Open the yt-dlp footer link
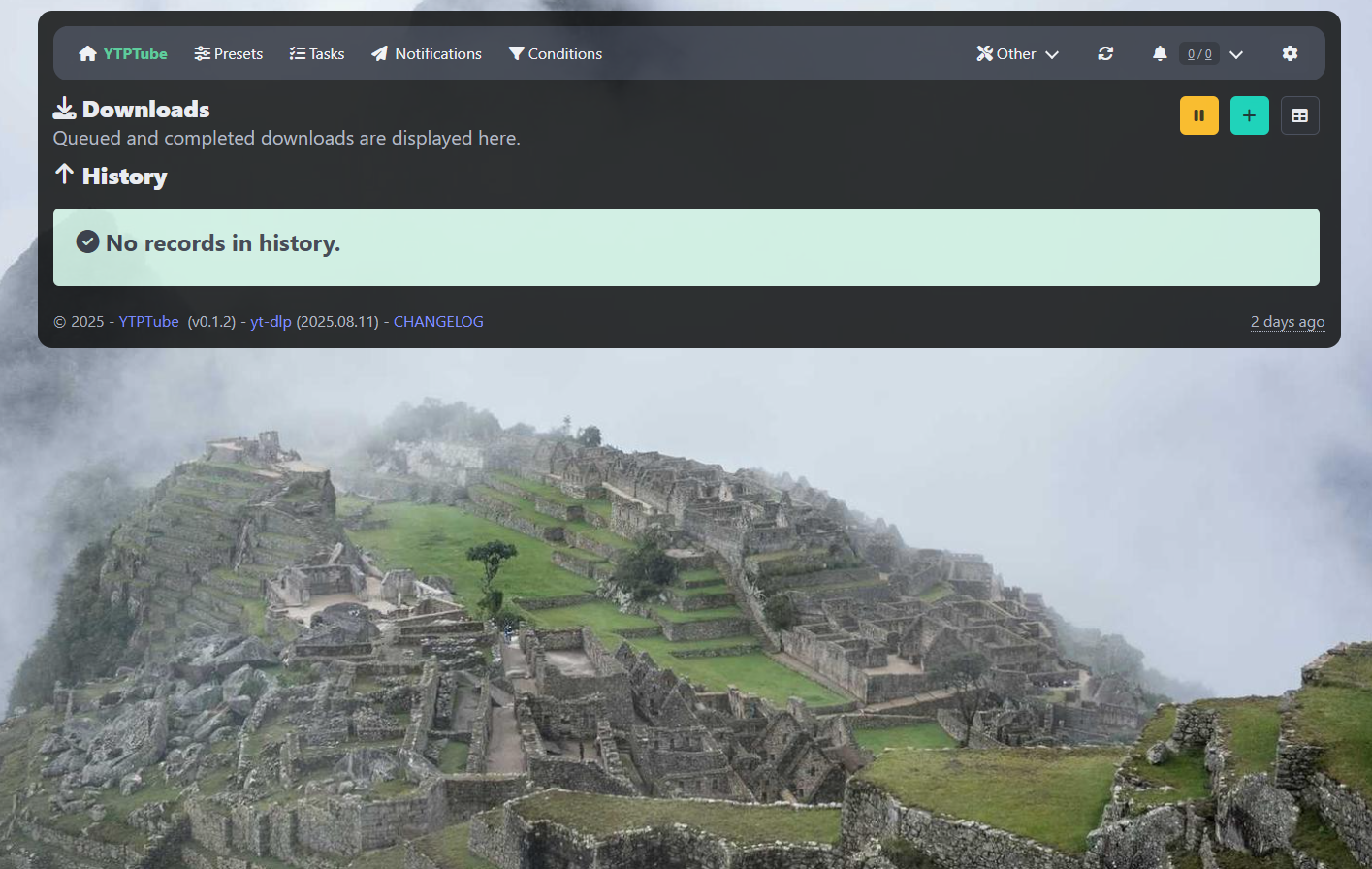 271,321
